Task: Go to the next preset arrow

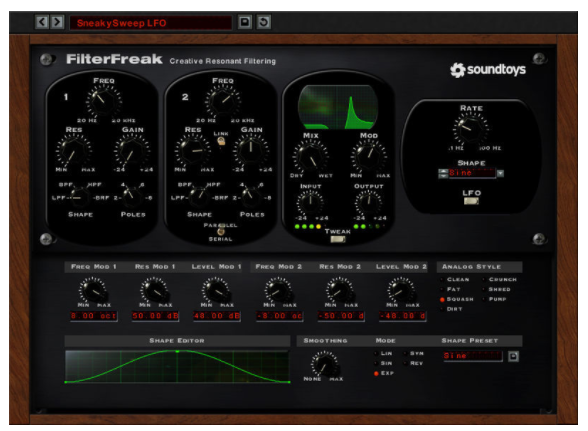Action: [x=57, y=22]
